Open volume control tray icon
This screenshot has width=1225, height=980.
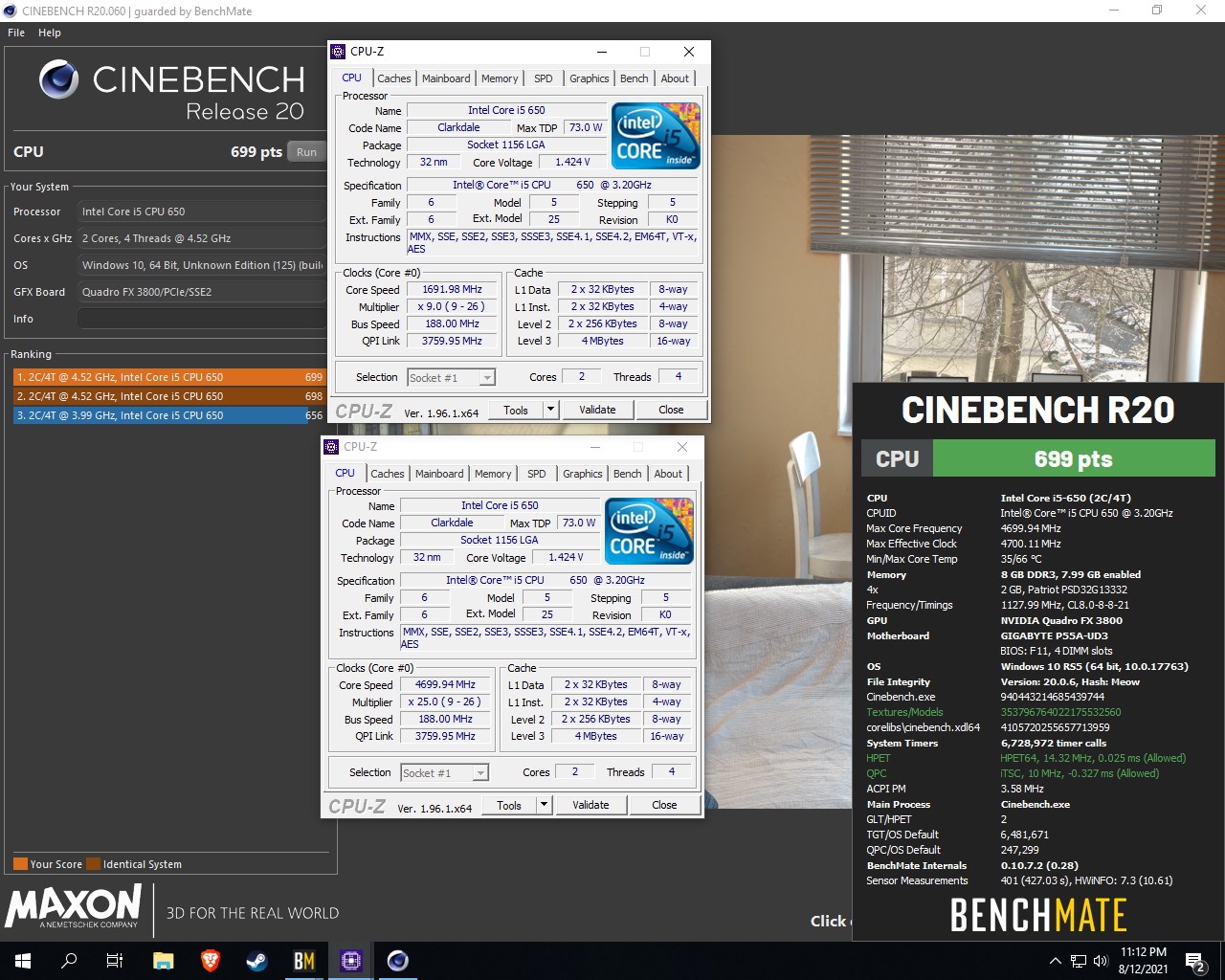coord(1101,961)
